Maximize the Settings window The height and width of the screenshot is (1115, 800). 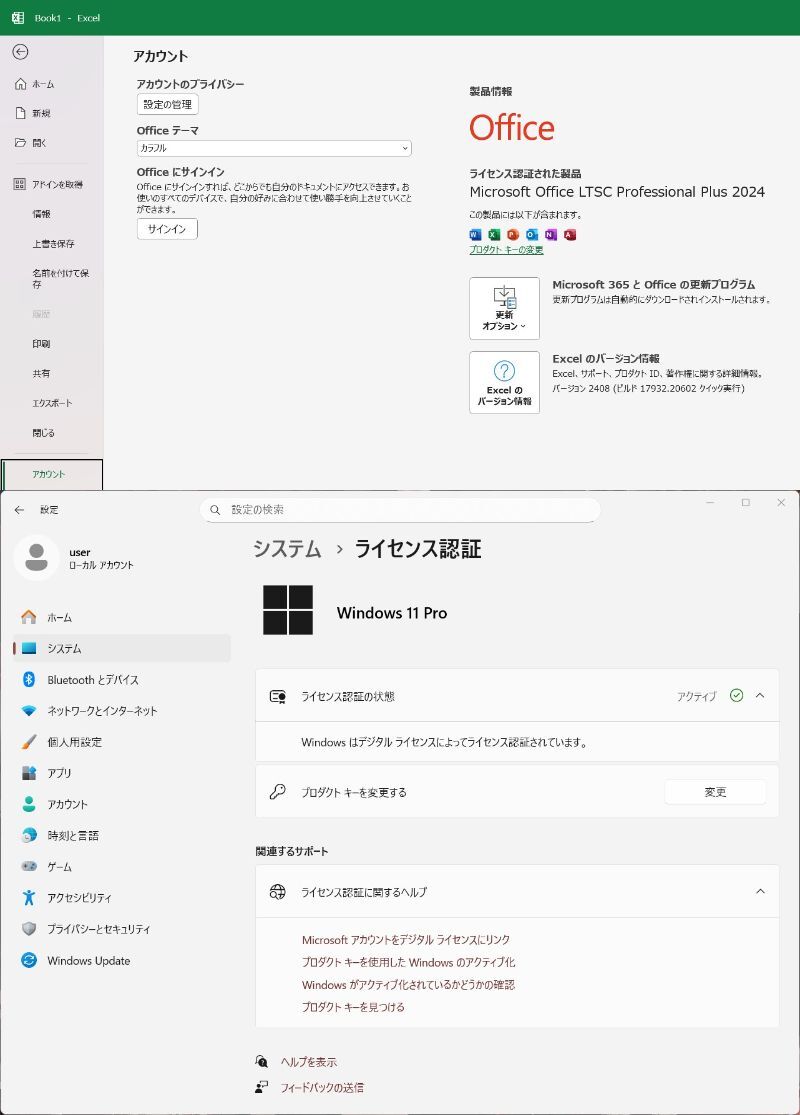[745, 502]
